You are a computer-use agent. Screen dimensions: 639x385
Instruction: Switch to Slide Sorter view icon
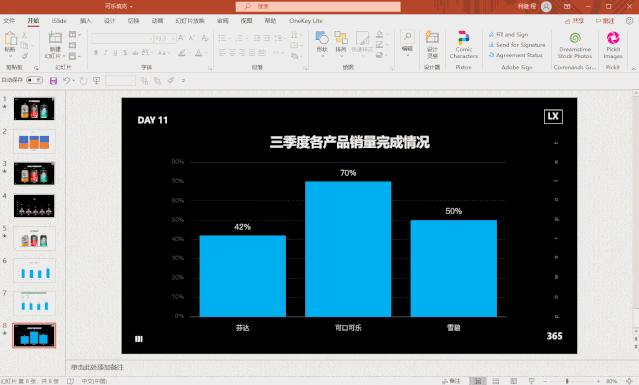496,381
